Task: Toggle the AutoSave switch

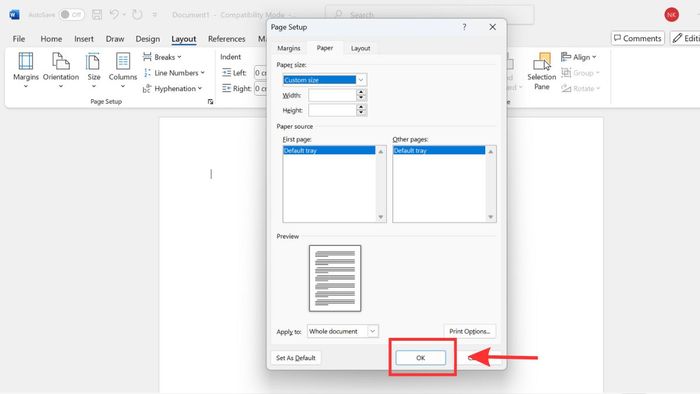Action: pyautogui.click(x=71, y=15)
